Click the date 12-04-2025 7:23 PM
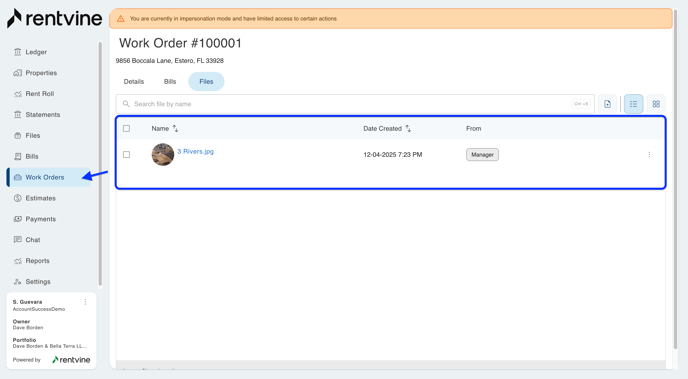This screenshot has width=688, height=379. tap(393, 154)
